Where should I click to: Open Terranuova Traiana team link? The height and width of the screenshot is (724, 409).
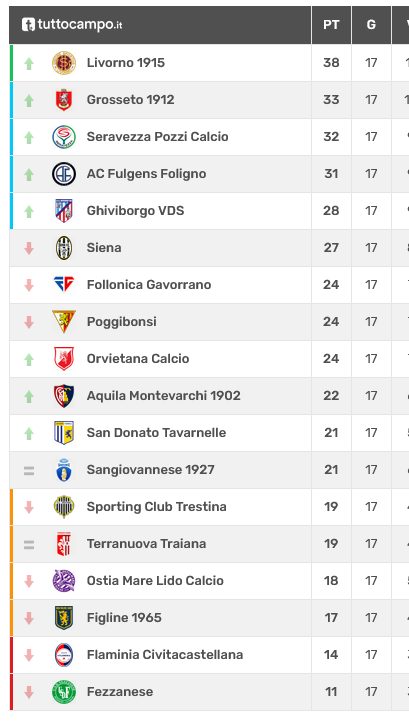pyautogui.click(x=146, y=543)
